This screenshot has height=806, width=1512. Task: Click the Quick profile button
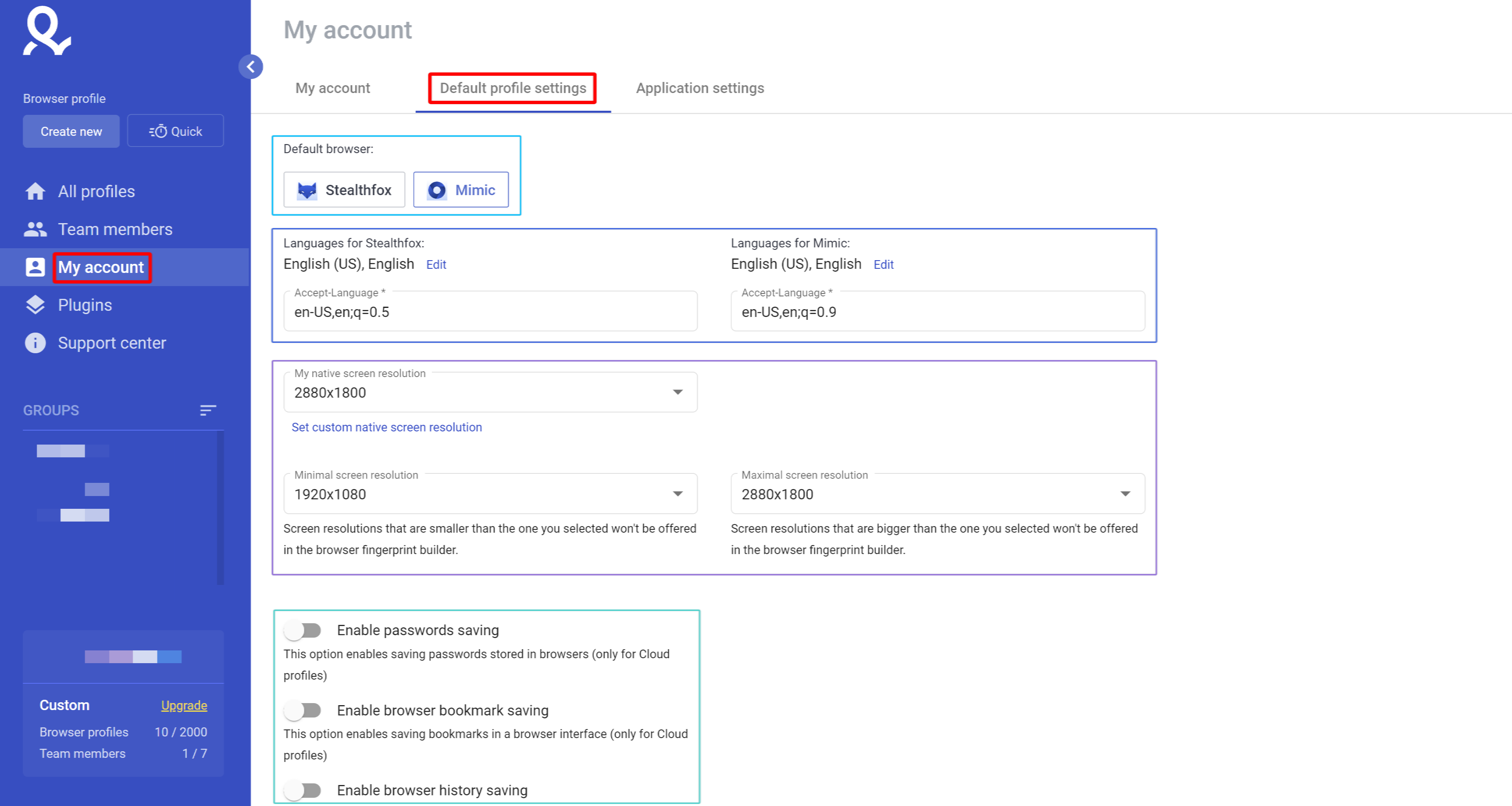pos(175,131)
